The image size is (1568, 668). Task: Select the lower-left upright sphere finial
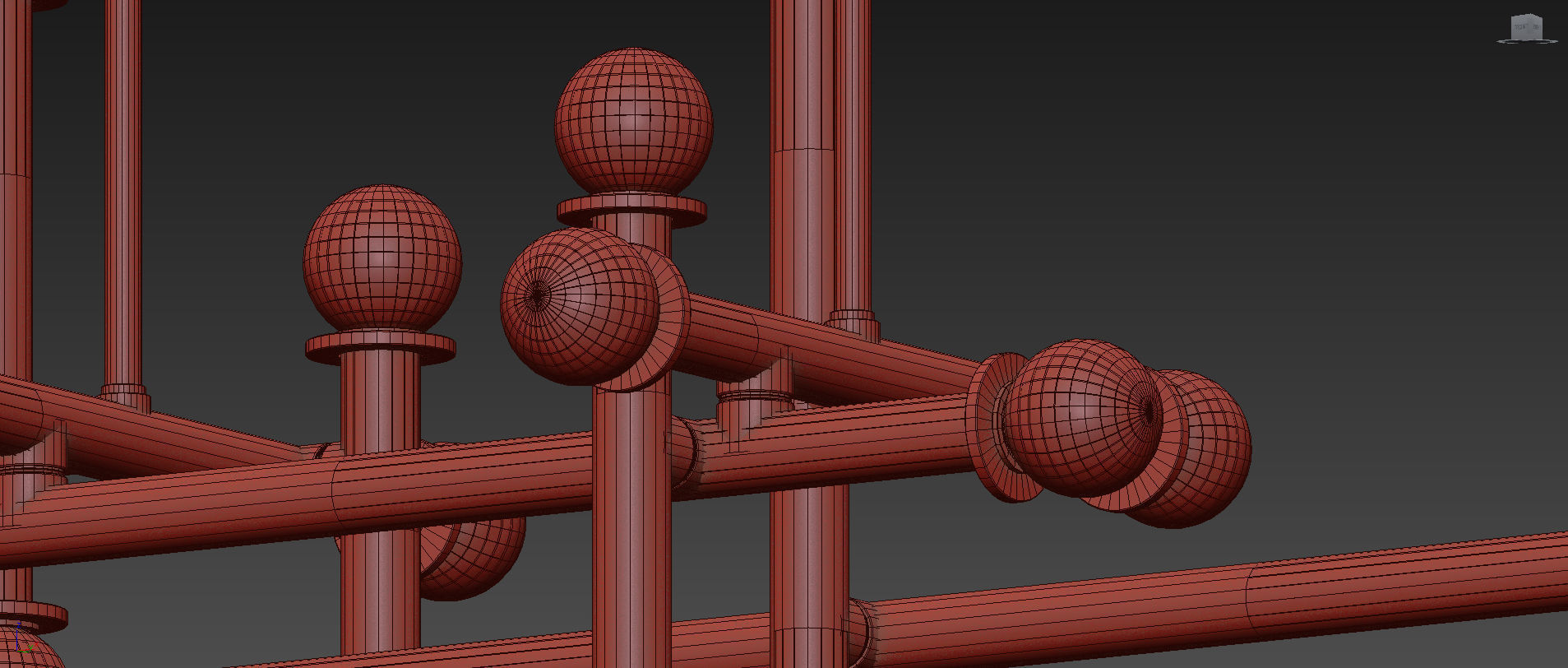(382, 258)
